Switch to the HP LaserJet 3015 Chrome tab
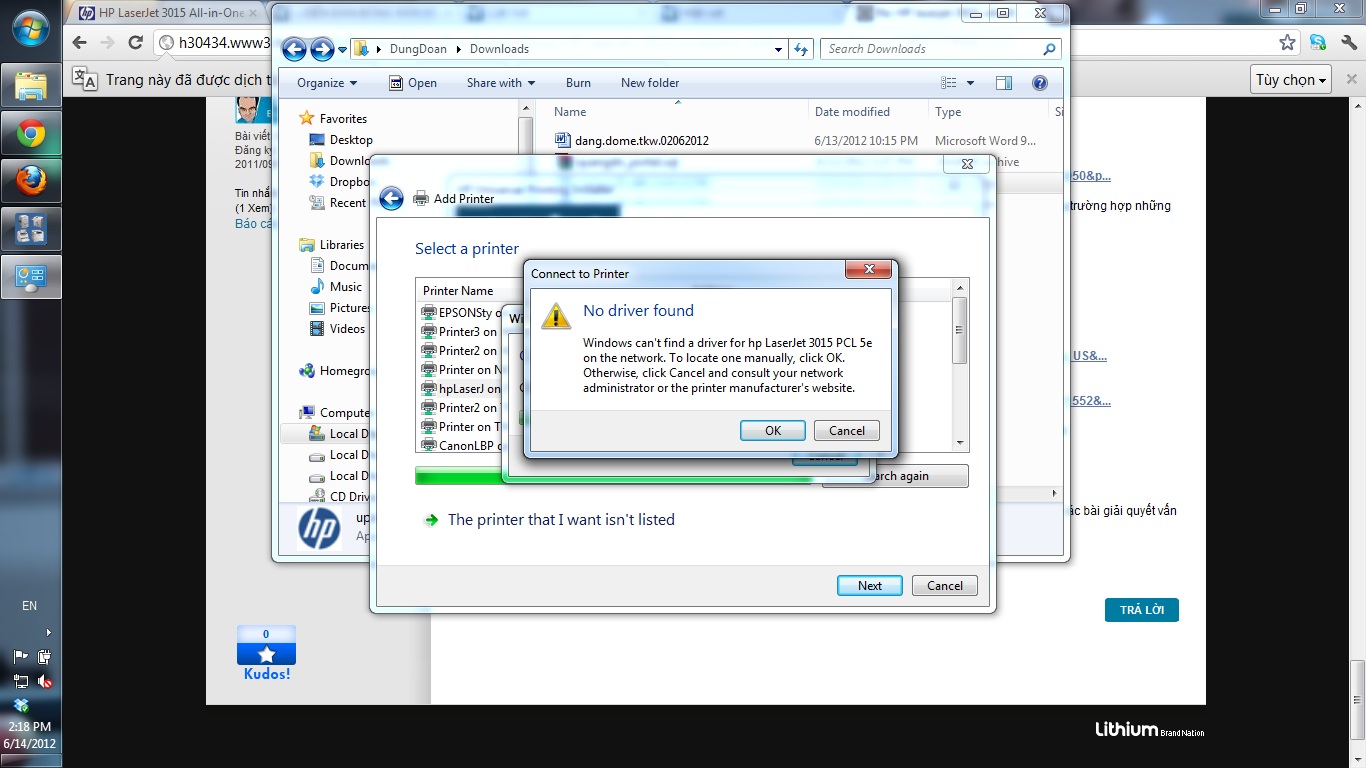The height and width of the screenshot is (768, 1366). click(166, 13)
